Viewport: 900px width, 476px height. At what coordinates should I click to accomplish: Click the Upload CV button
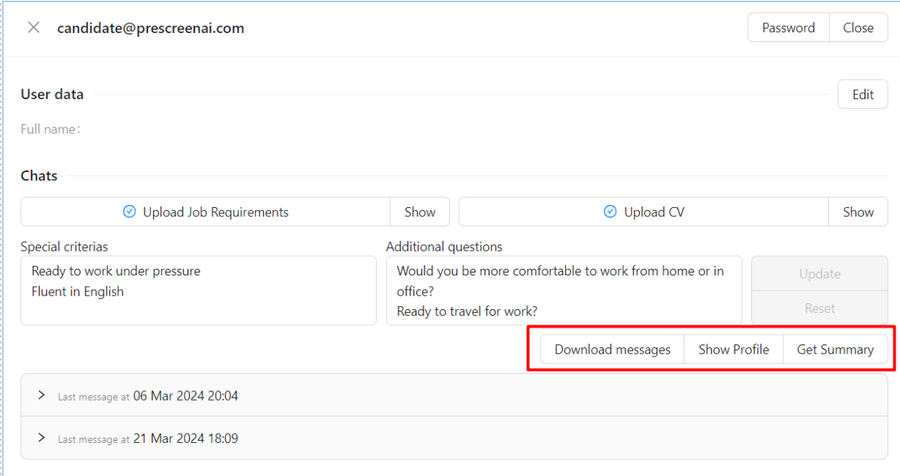tap(643, 212)
